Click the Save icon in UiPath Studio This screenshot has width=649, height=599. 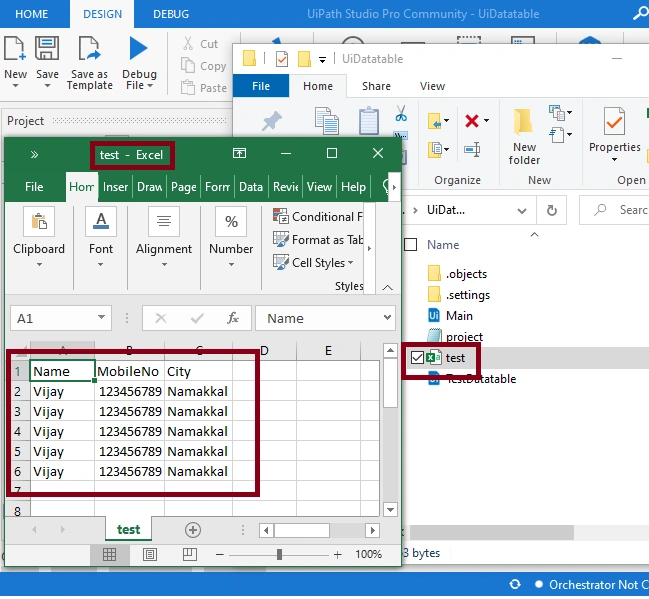click(x=47, y=49)
